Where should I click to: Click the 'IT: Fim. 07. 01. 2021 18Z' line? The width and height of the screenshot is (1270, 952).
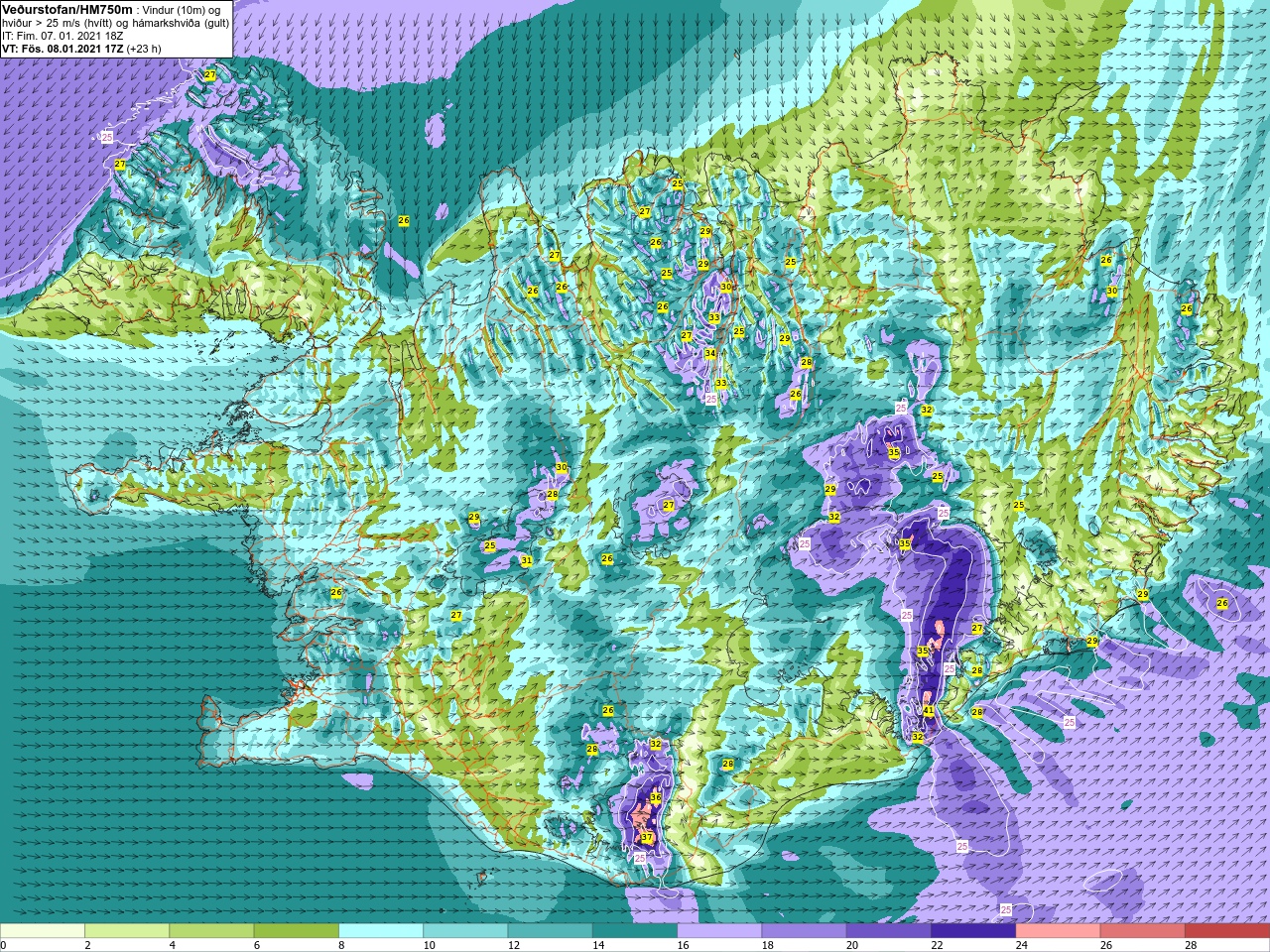point(63,36)
